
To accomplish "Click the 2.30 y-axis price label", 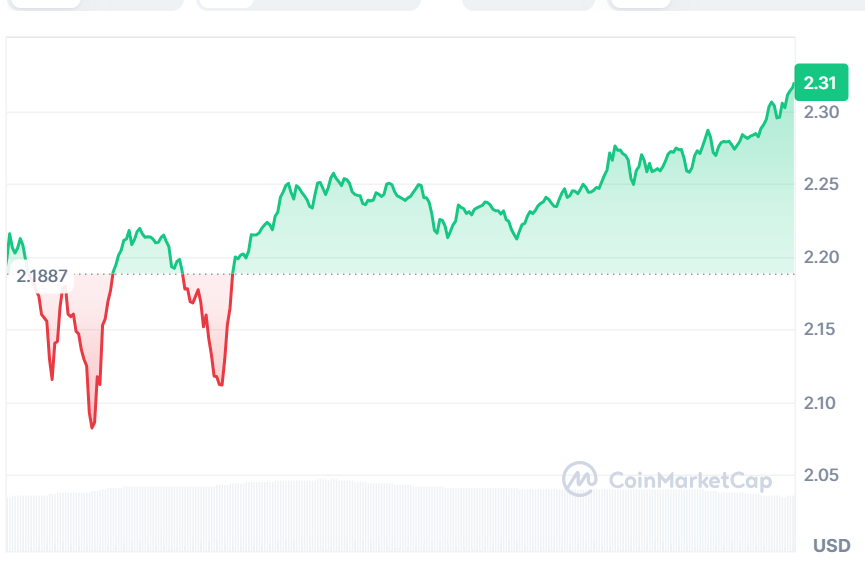I will pos(824,113).
